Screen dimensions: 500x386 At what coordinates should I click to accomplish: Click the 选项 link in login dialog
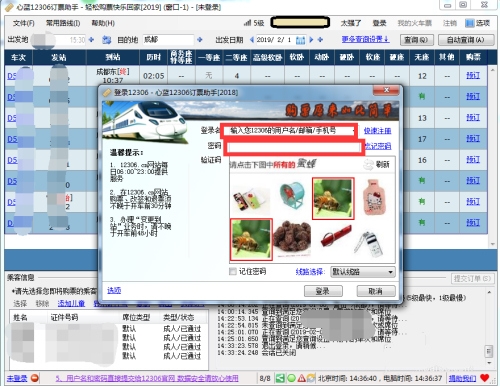[114, 290]
